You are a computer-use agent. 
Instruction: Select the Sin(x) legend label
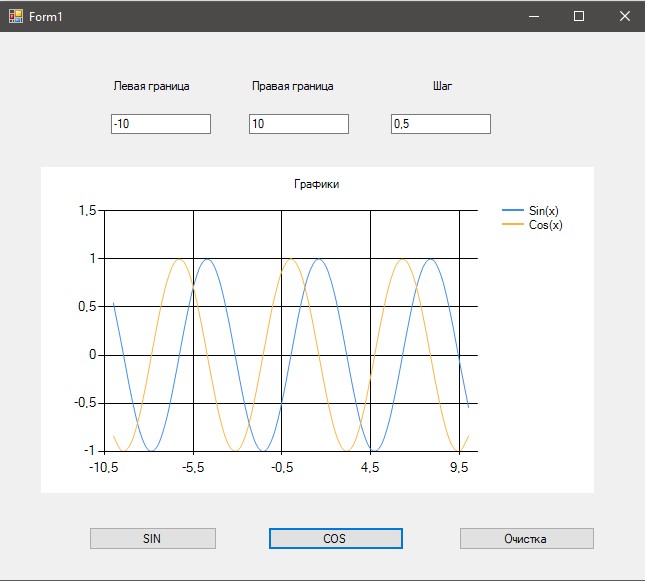pos(543,211)
